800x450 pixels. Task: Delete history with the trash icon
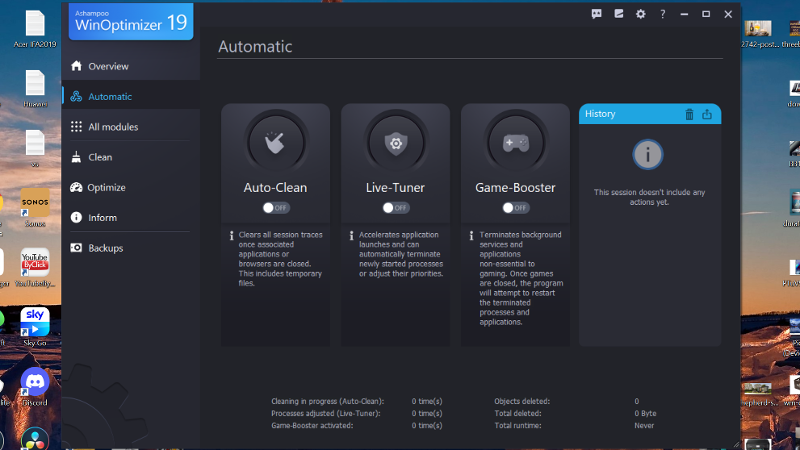[689, 114]
